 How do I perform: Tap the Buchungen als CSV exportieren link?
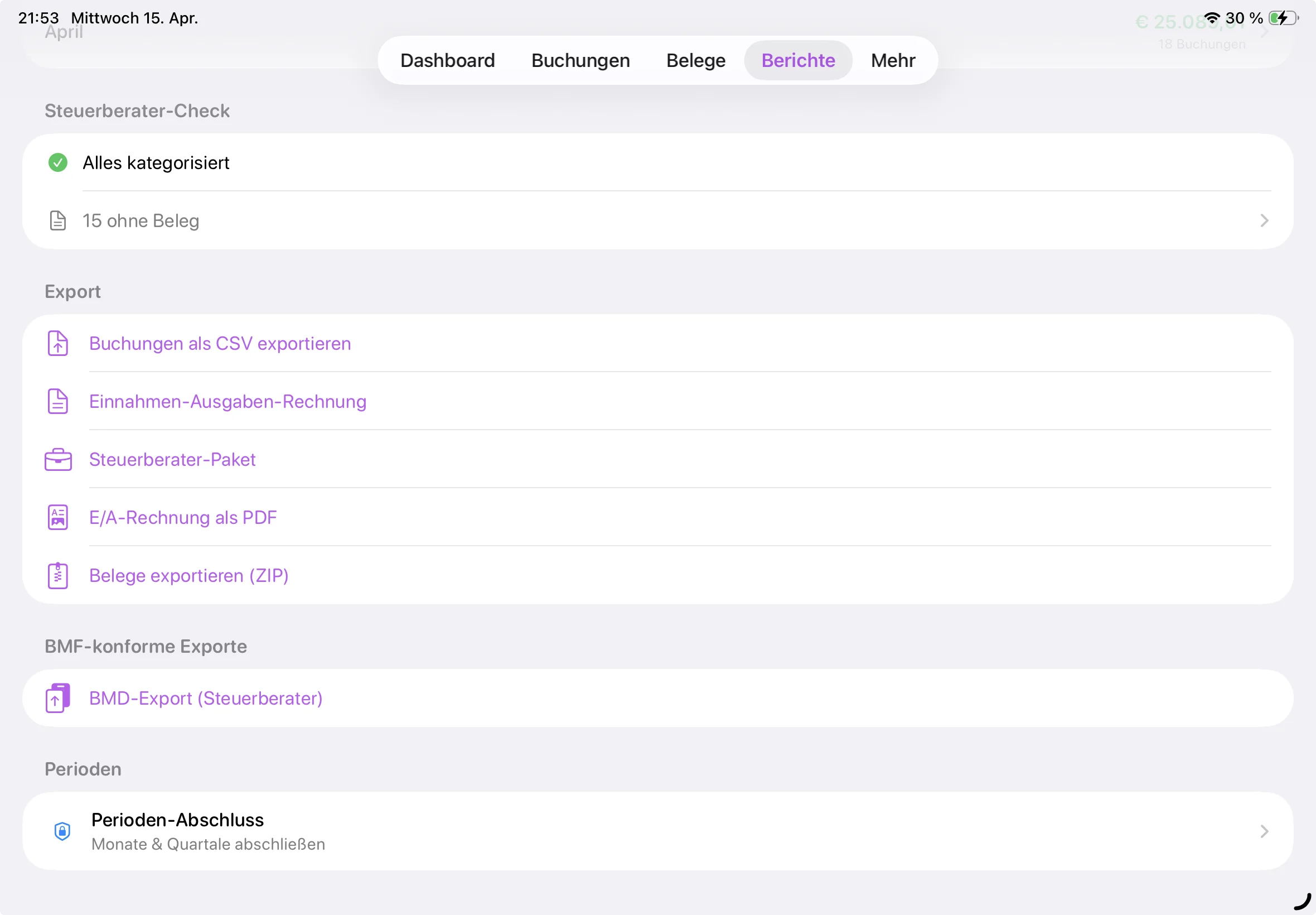(220, 344)
